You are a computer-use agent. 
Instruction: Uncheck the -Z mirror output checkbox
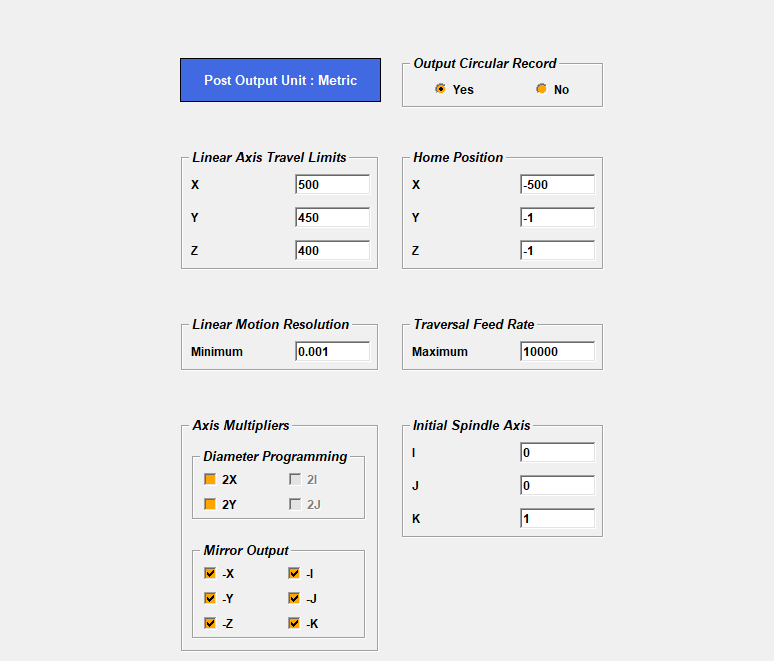point(210,623)
